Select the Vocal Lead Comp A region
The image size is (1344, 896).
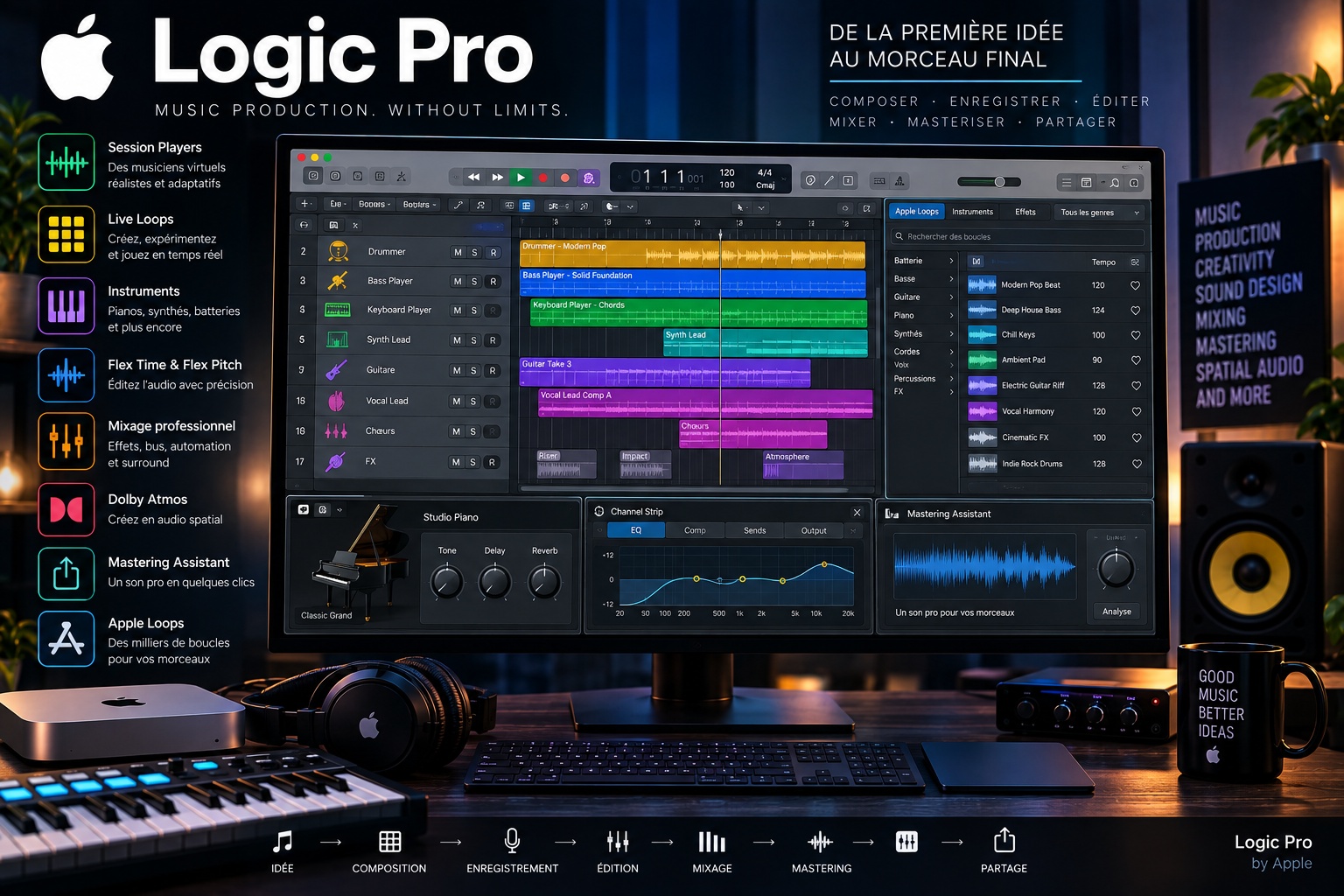pos(706,403)
